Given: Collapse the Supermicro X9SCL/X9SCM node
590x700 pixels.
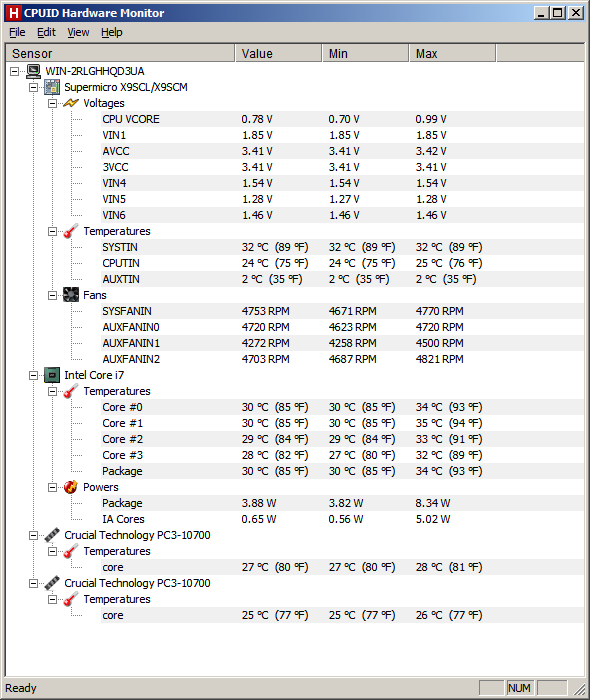Looking at the screenshot, I should (33, 88).
